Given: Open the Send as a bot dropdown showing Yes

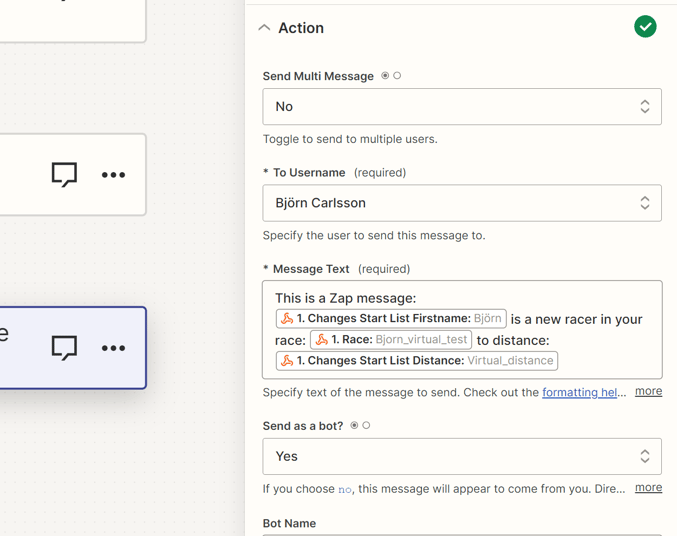Looking at the screenshot, I should [x=462, y=457].
